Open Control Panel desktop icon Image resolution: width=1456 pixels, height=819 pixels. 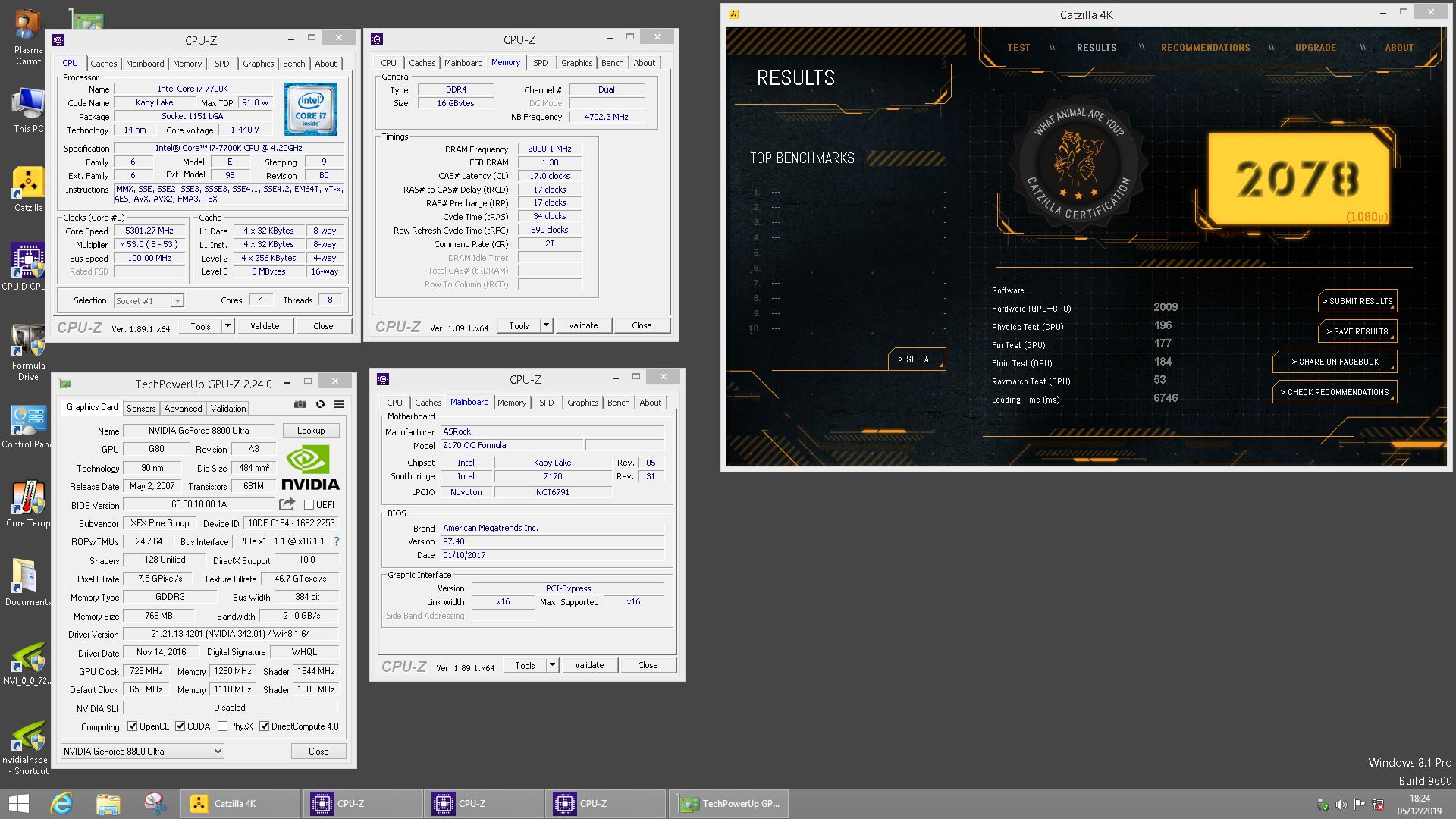pyautogui.click(x=28, y=426)
